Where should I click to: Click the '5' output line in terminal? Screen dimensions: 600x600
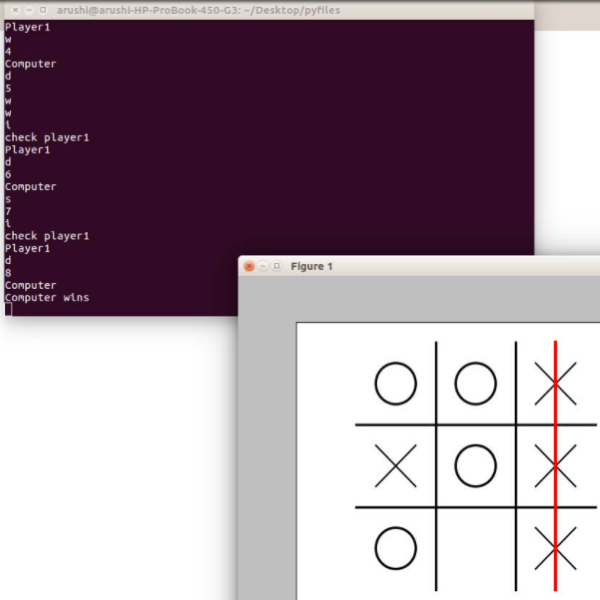[8, 88]
